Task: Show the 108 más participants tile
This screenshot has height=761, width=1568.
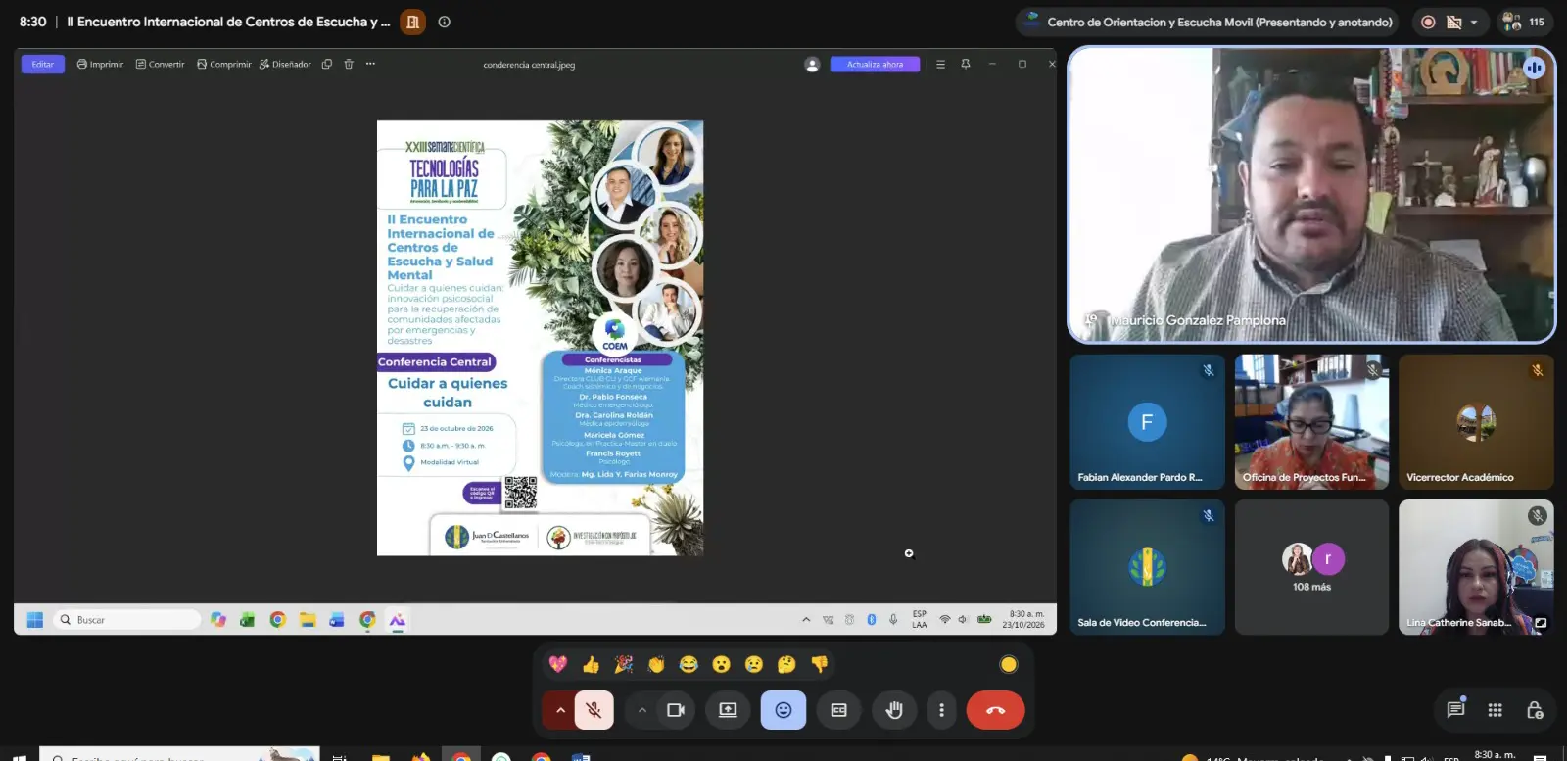Action: [x=1311, y=567]
